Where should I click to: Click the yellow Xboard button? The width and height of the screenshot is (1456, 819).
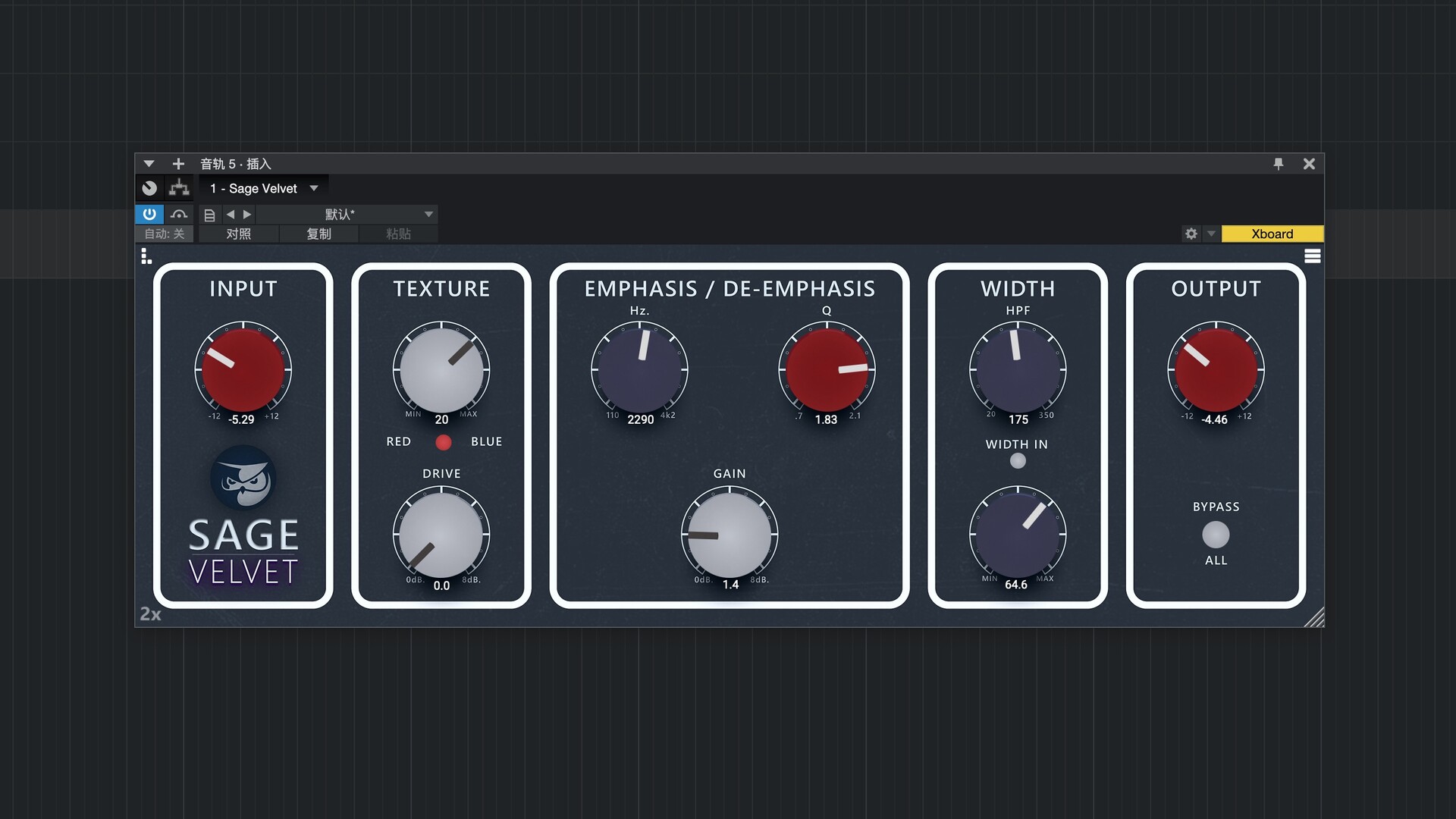click(x=1272, y=234)
